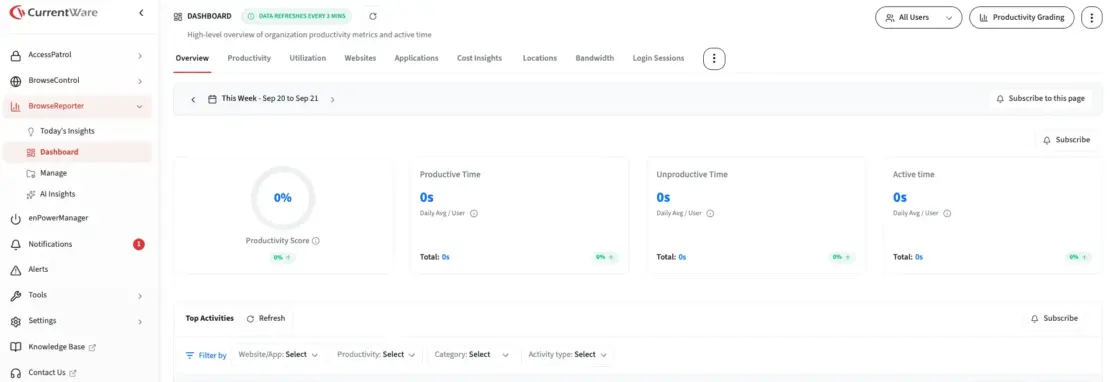Viewport: 1110px width, 382px height.
Task: Click the Top Activities tab label
Action: pyautogui.click(x=210, y=319)
